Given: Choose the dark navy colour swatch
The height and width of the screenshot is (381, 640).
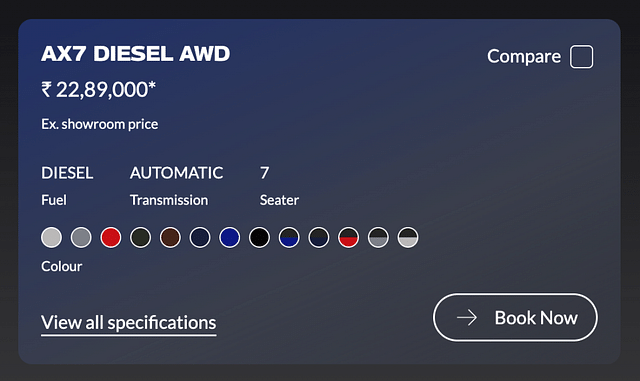Looking at the screenshot, I should [200, 237].
